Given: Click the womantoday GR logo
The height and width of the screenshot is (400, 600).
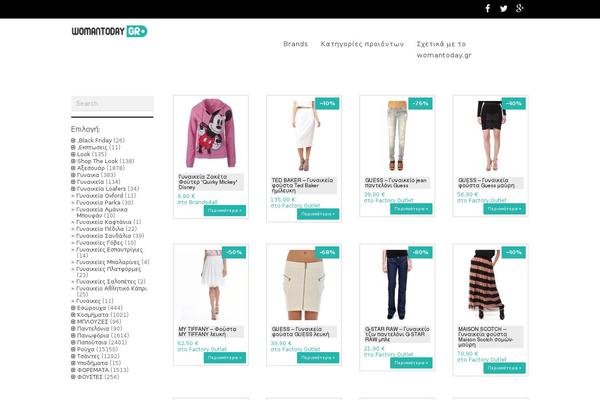Looking at the screenshot, I should (x=109, y=31).
